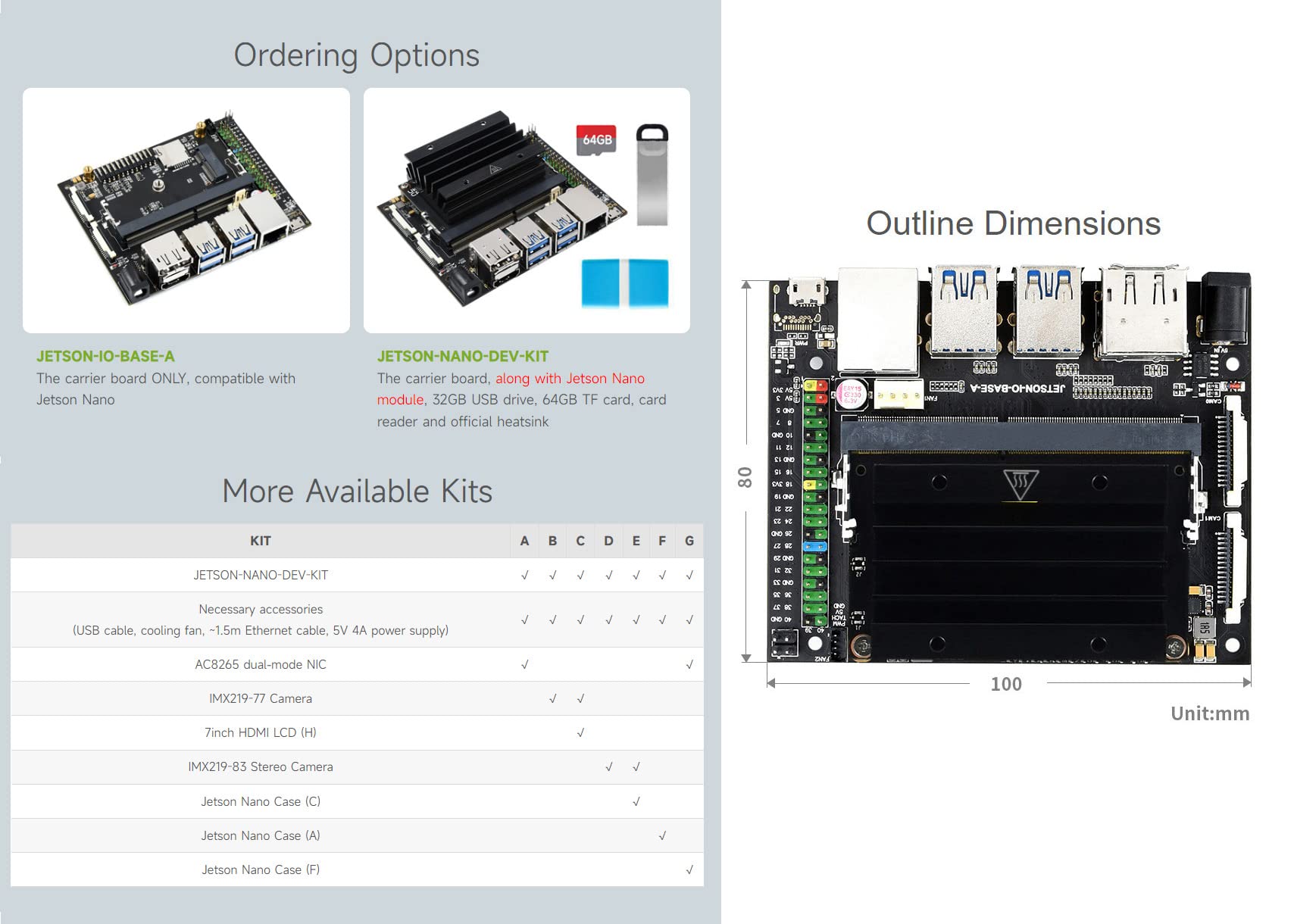Click the red 'along with Jetson Nano' text
Image resolution: width=1294 pixels, height=924 pixels.
pos(570,378)
